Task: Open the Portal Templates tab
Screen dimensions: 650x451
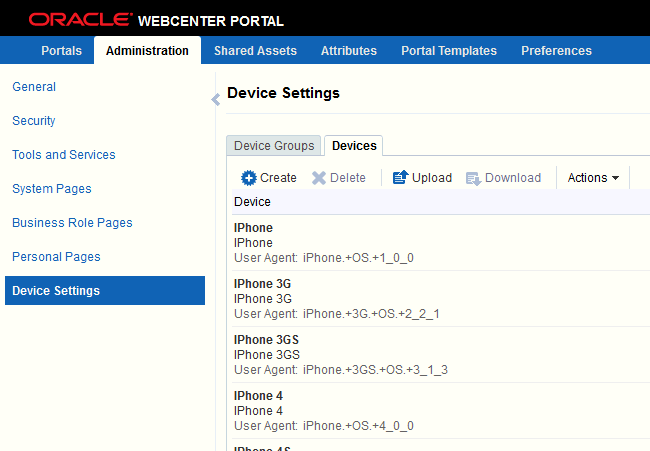Action: click(449, 51)
